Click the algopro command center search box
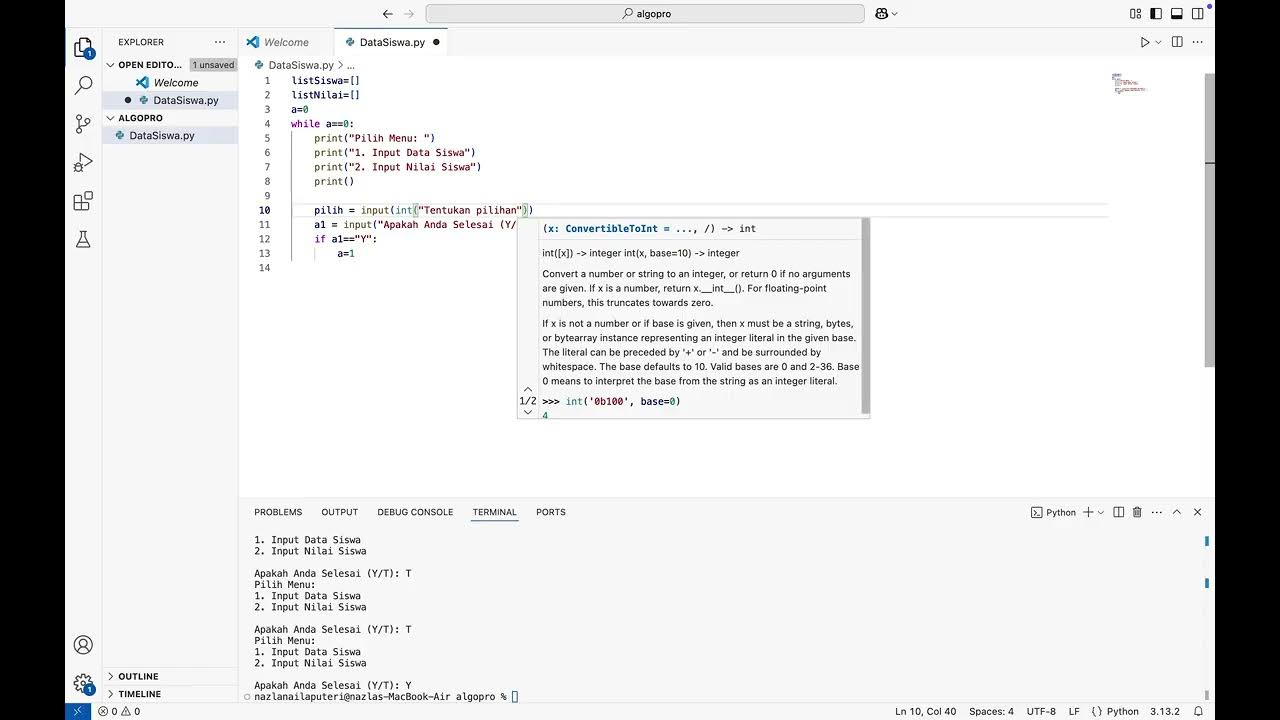The width and height of the screenshot is (1280, 720). point(645,14)
